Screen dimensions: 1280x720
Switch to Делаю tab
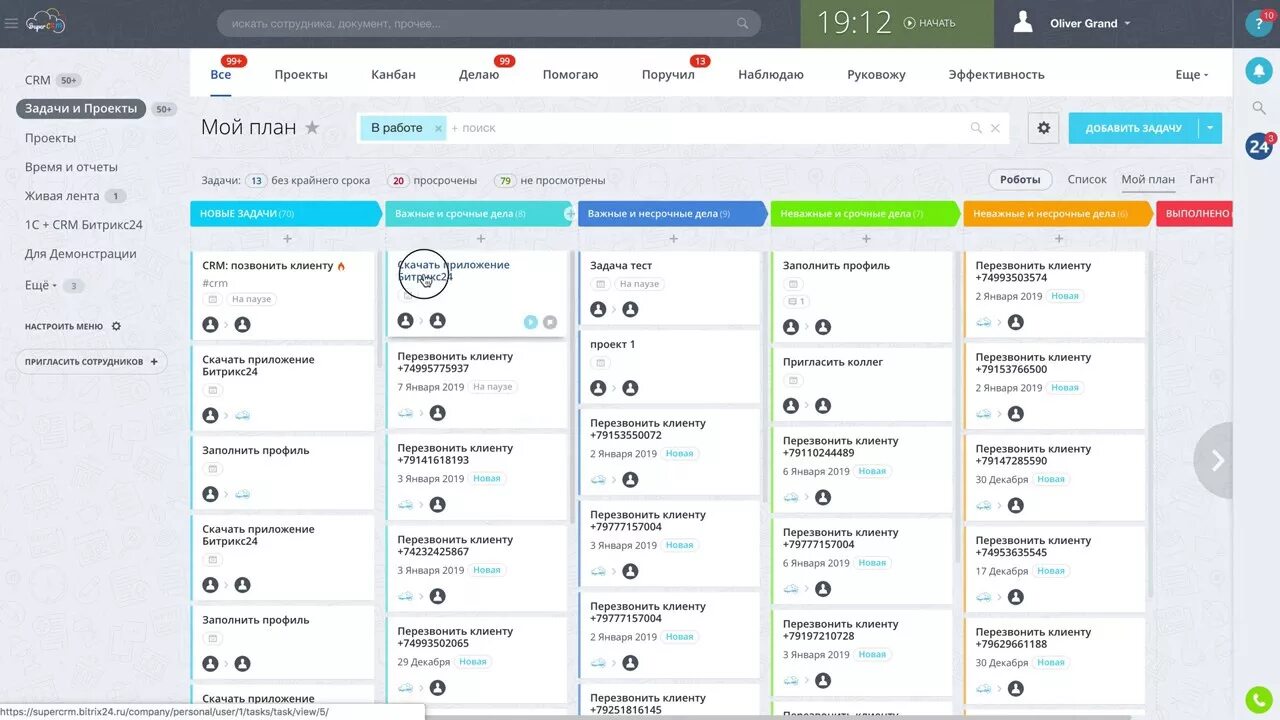pyautogui.click(x=479, y=75)
